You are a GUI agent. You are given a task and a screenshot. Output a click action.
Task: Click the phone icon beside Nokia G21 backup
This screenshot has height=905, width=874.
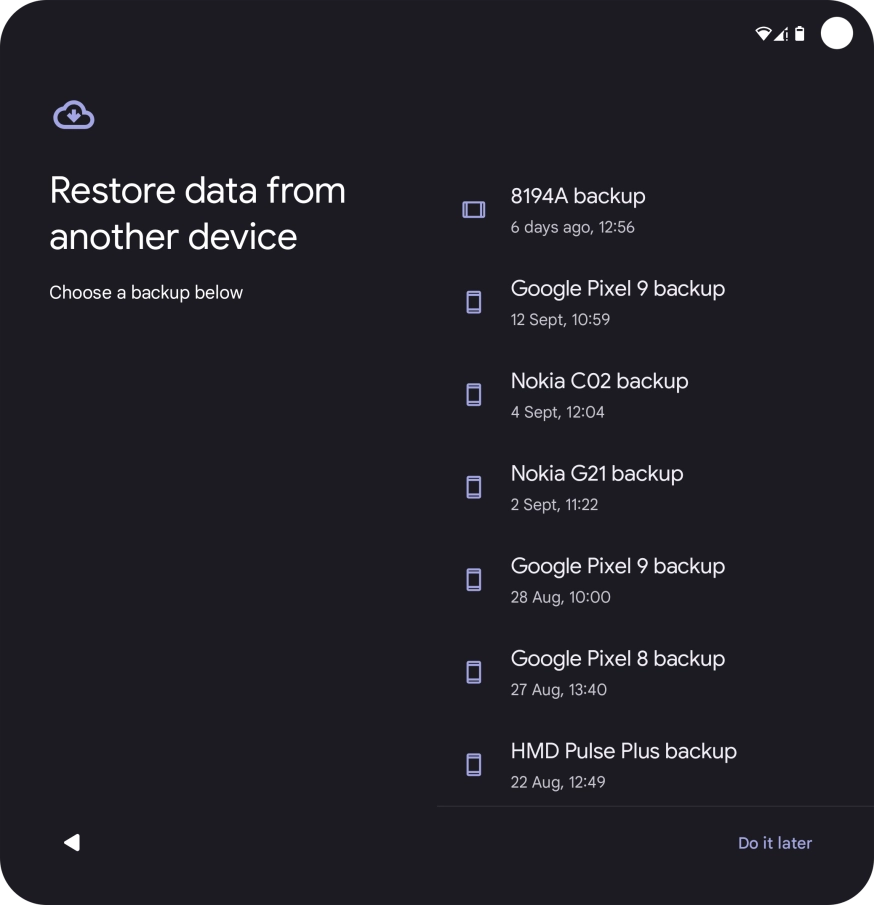473,487
